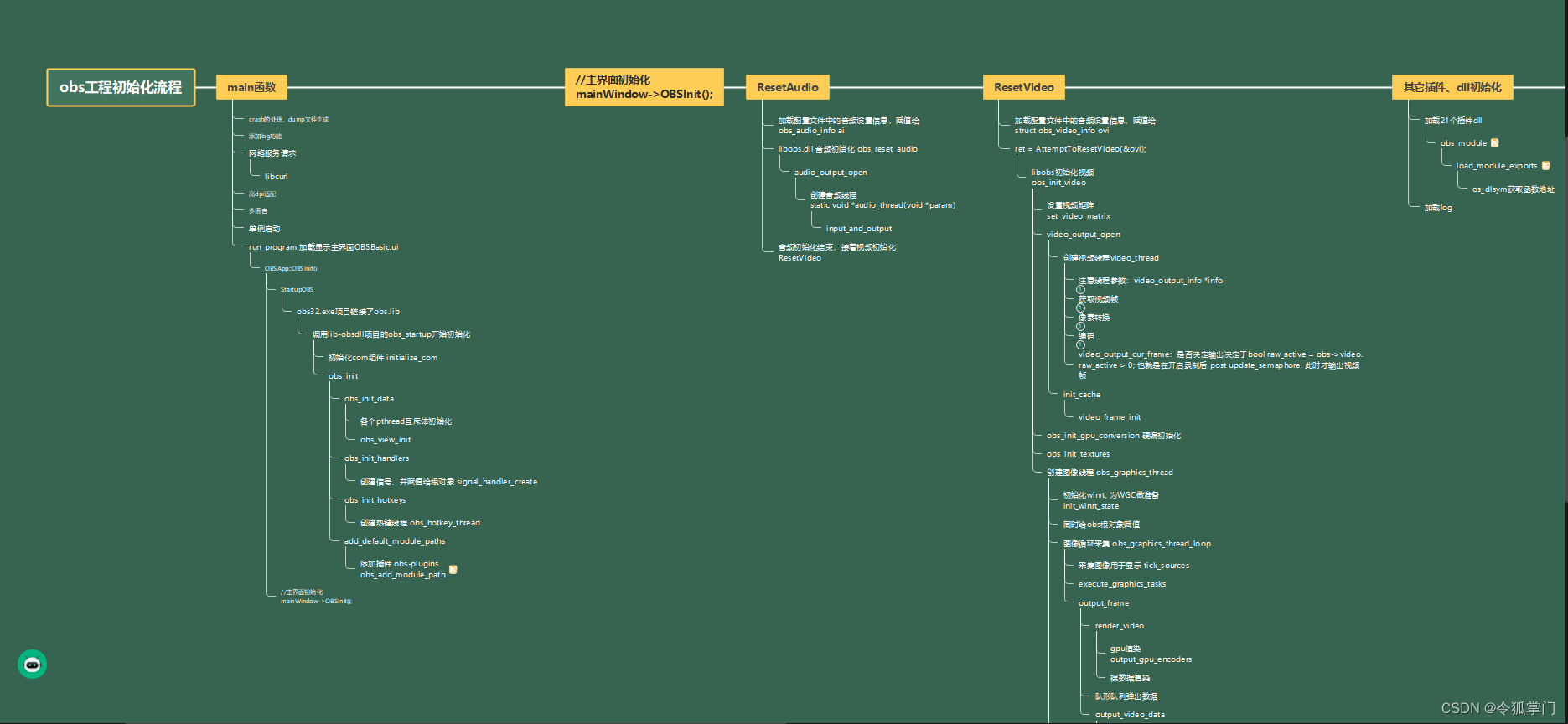Open the note icon beside load_module_exports
1568x724 pixels.
1545,166
